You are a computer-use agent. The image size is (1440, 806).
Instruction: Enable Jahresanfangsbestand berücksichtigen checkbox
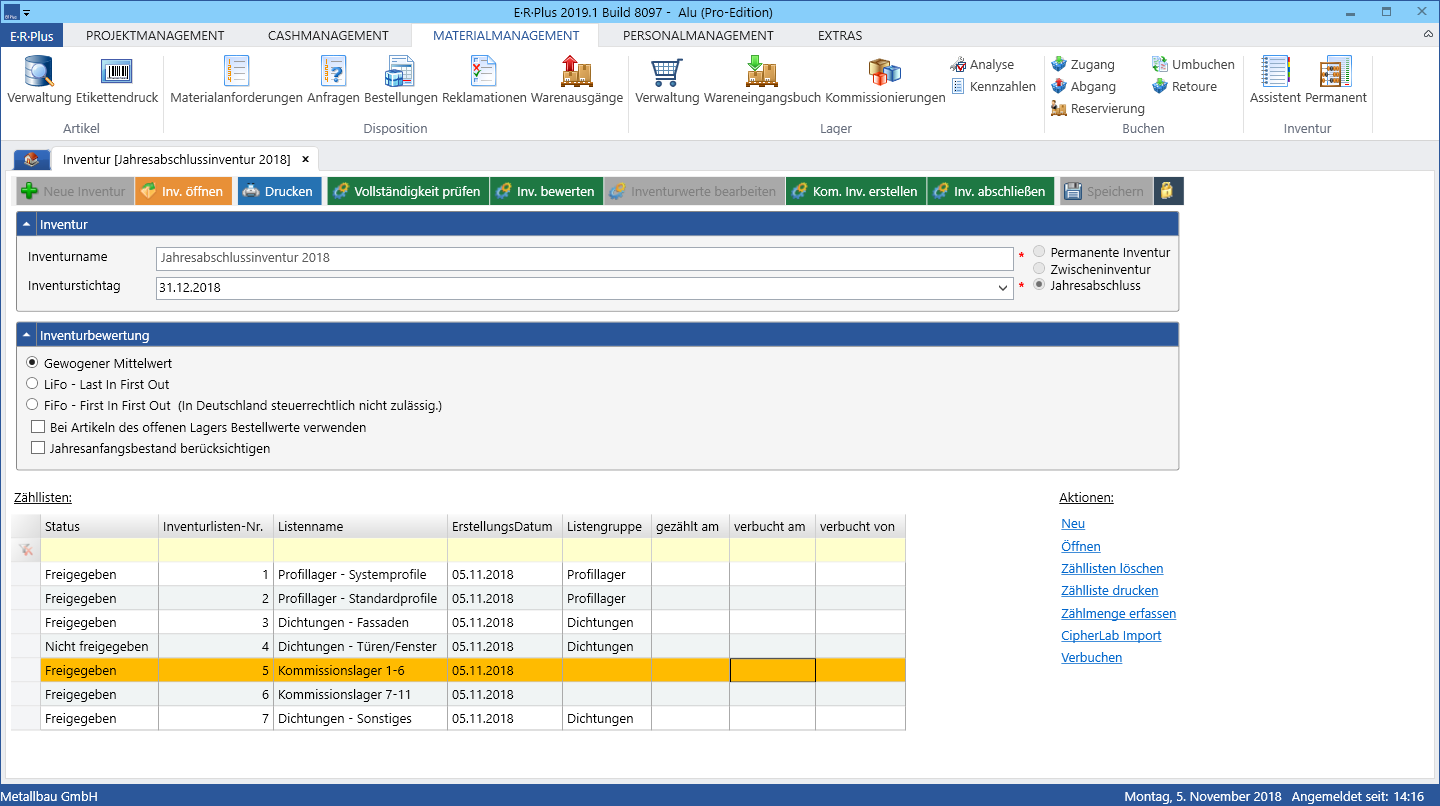tap(39, 448)
